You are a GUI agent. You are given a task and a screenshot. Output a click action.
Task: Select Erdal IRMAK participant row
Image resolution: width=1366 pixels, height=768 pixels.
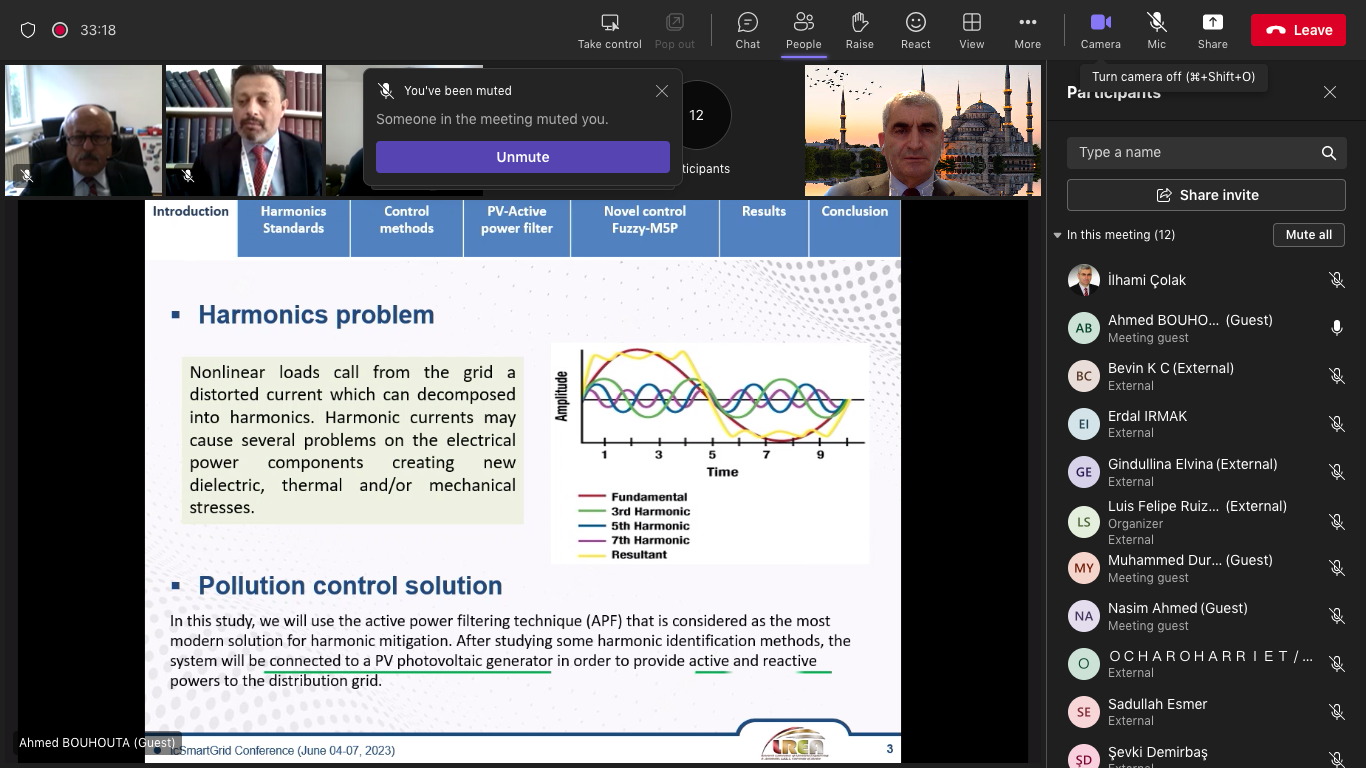pos(1206,424)
